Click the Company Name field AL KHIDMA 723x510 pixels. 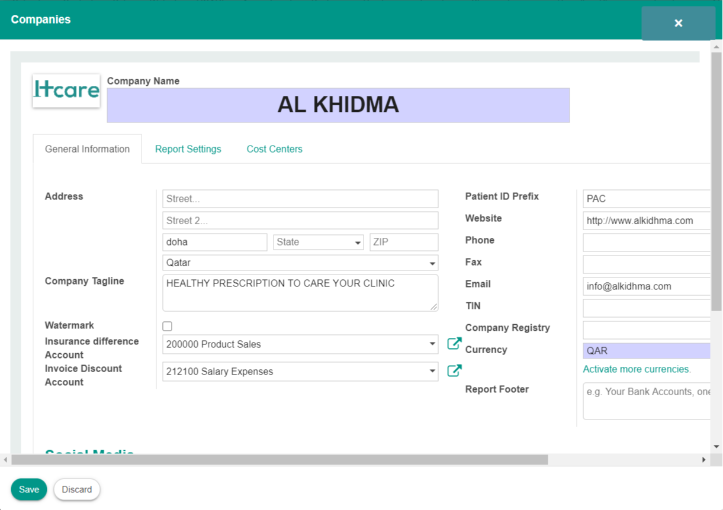pyautogui.click(x=338, y=105)
